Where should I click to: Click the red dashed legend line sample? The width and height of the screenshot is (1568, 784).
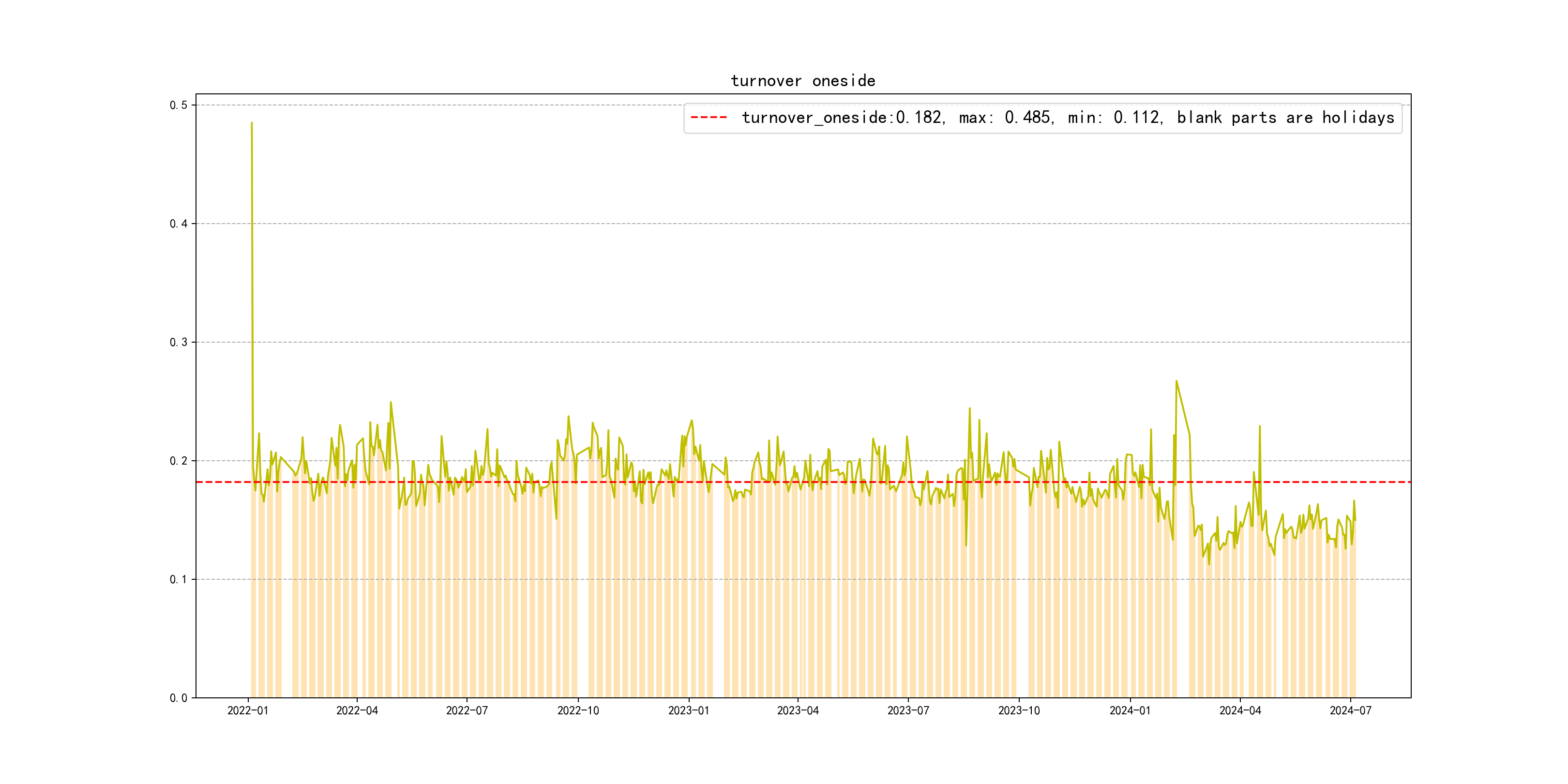[x=709, y=118]
